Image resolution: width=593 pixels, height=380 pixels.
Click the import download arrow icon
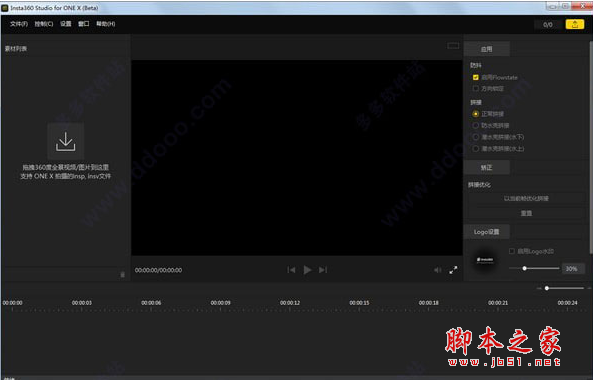(x=65, y=141)
